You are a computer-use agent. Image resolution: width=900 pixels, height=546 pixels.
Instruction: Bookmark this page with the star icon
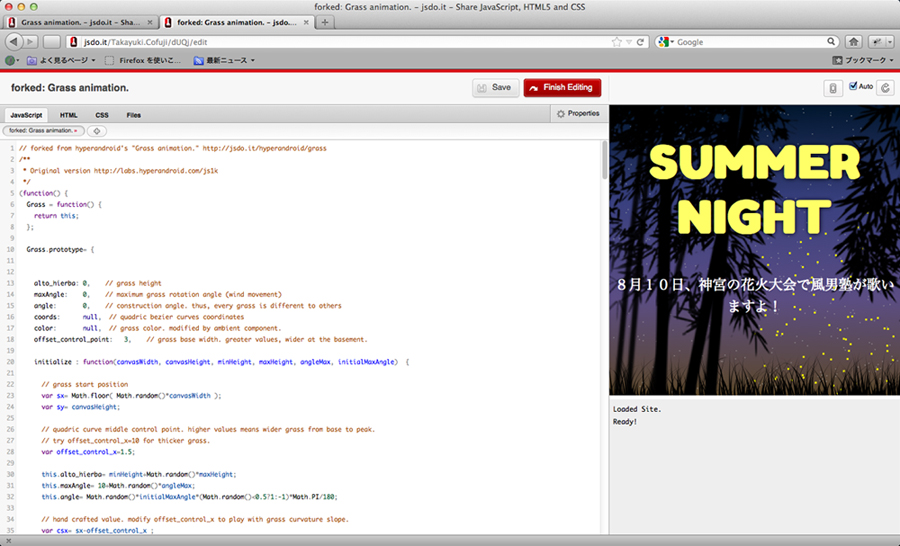(617, 42)
